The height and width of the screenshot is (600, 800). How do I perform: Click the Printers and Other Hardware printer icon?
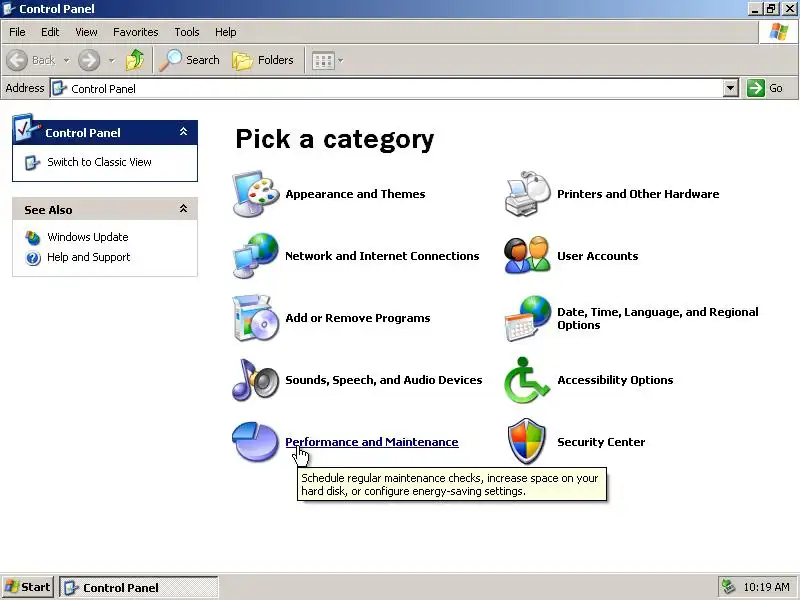[528, 194]
